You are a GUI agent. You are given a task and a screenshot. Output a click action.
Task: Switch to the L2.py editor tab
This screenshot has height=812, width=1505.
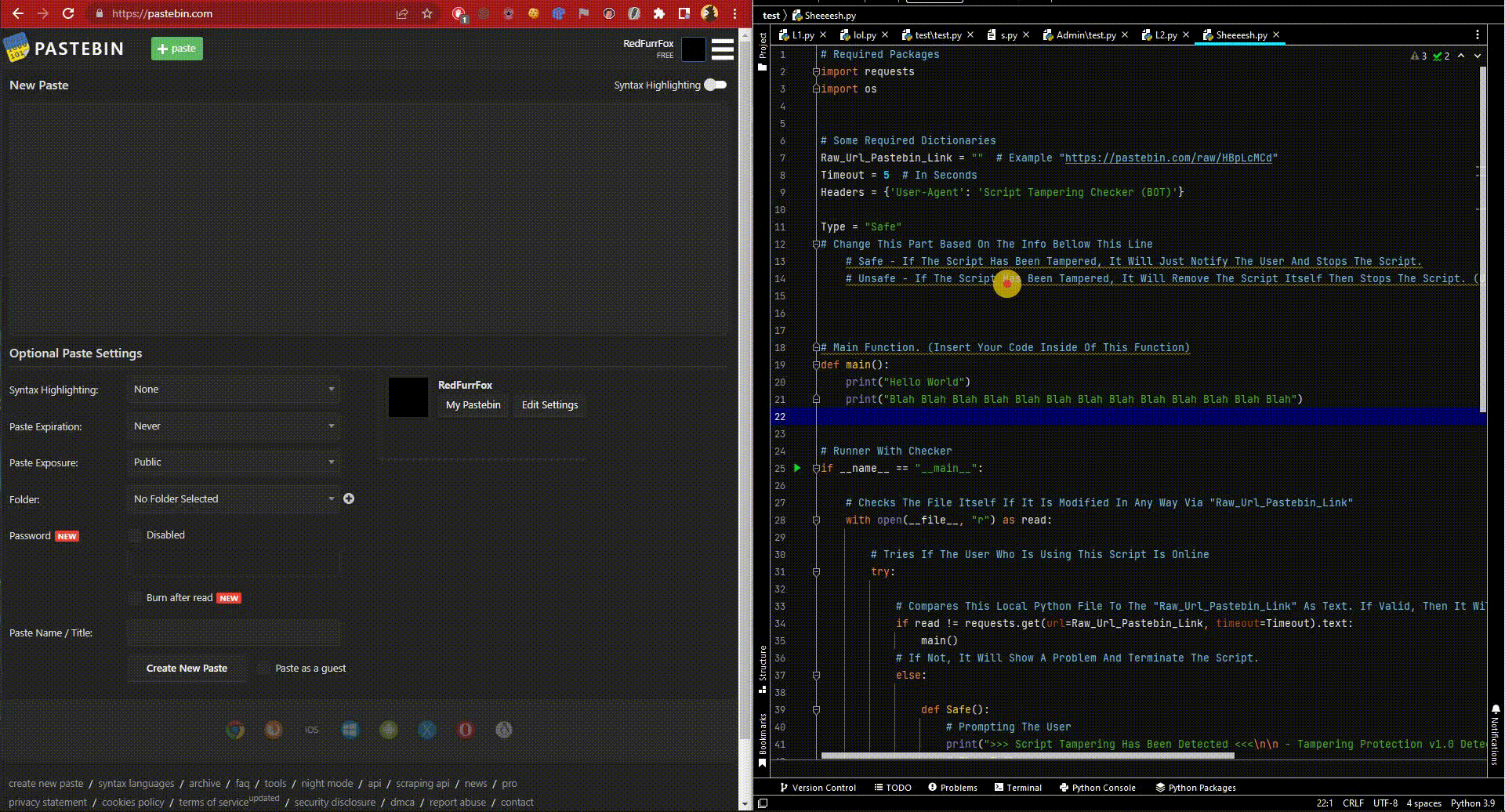tap(1166, 35)
